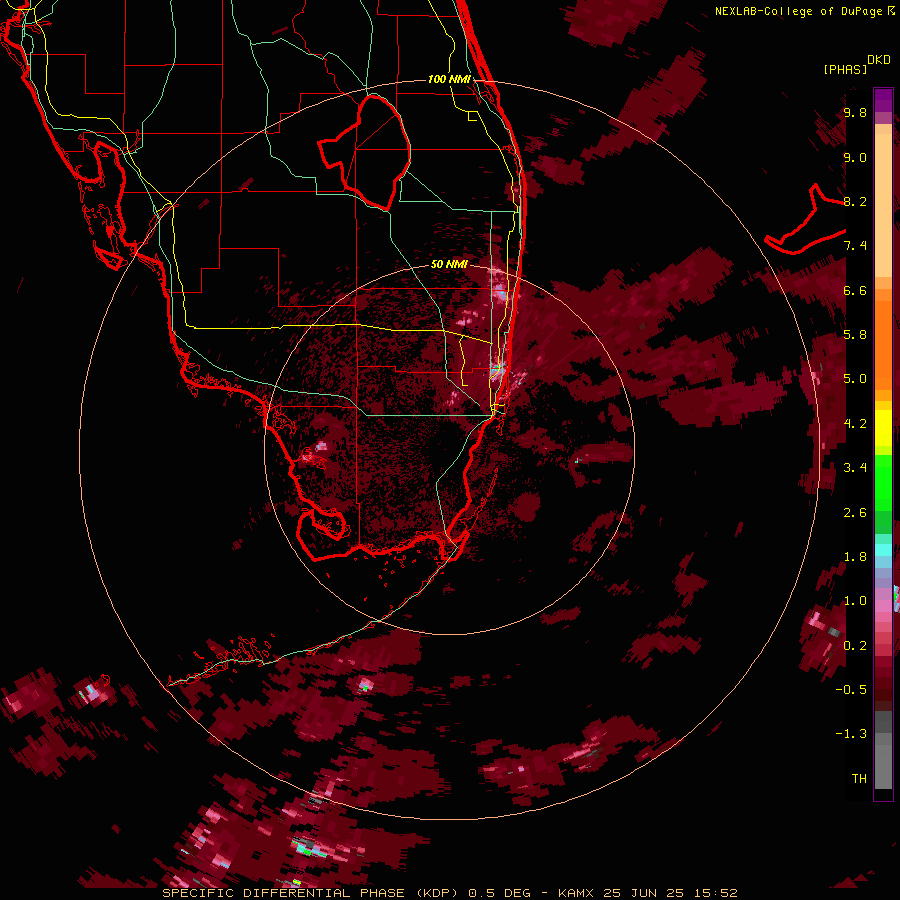Click the 6.6 scale value
Screen dimensions: 900x900
pyautogui.click(x=855, y=290)
